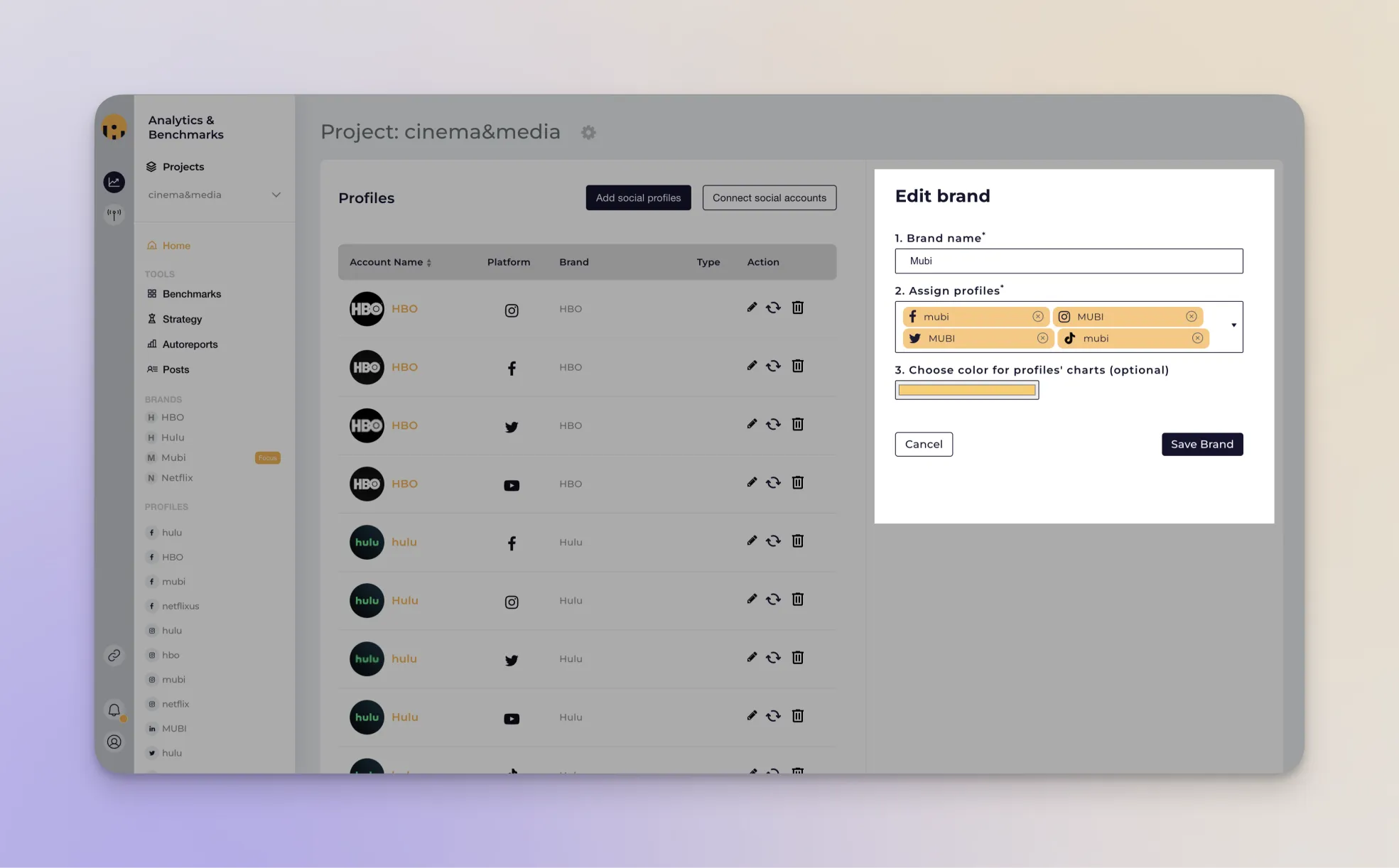The height and width of the screenshot is (868, 1399).
Task: Open the listening antenna icon in left rail
Action: coord(114,214)
